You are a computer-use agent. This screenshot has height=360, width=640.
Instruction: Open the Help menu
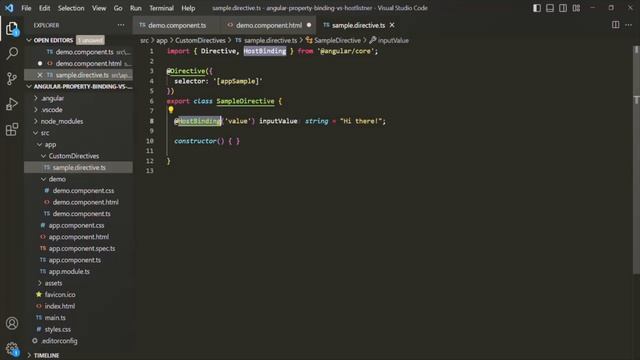point(188,8)
